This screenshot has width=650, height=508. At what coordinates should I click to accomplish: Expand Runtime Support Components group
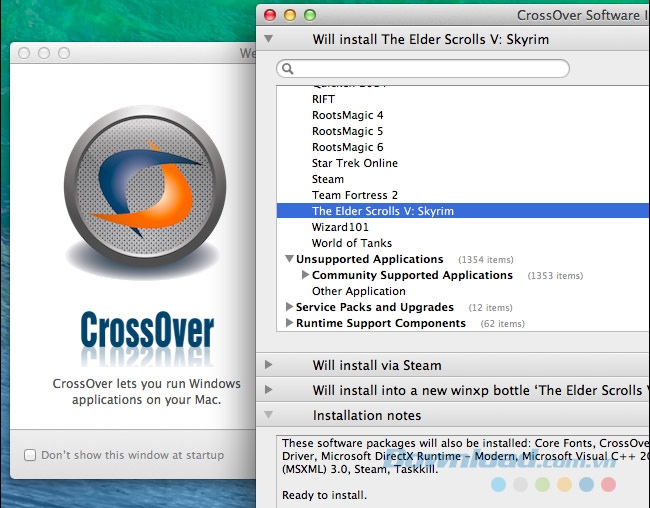289,323
